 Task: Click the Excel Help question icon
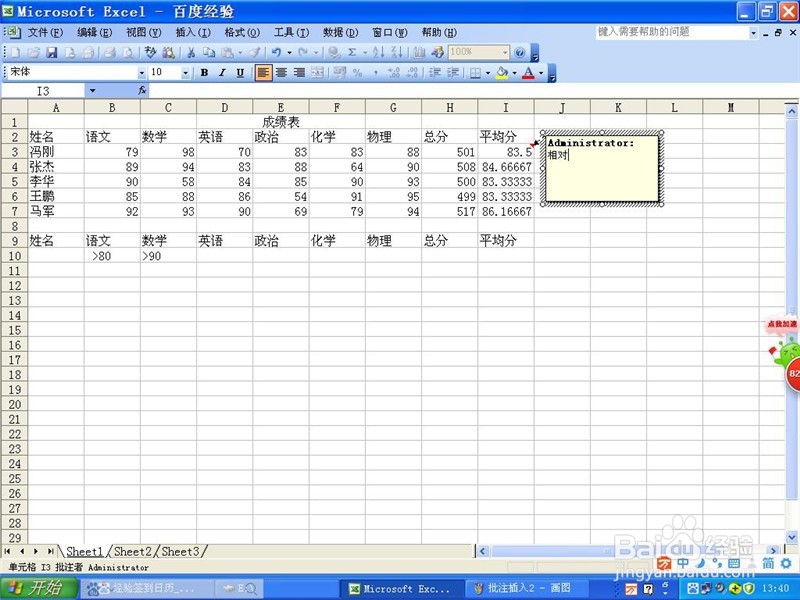[519, 52]
